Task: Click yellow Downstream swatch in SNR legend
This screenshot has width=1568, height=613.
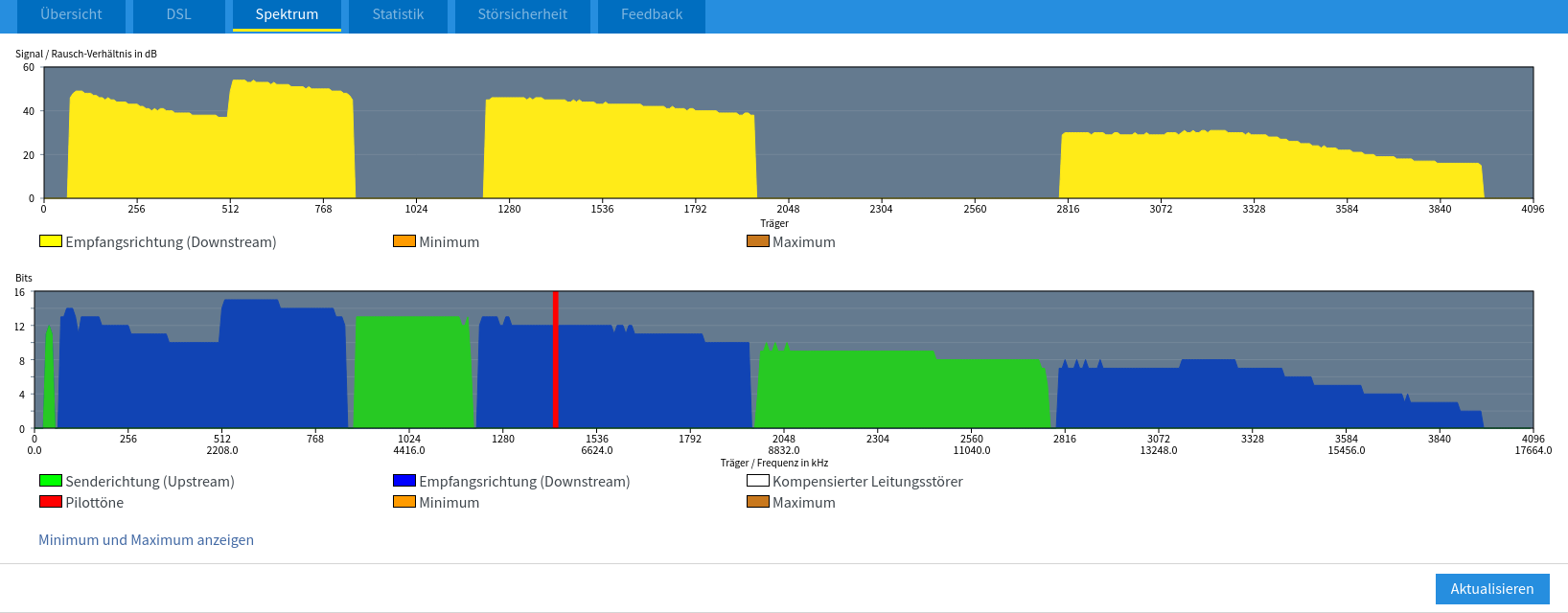Action: point(51,241)
